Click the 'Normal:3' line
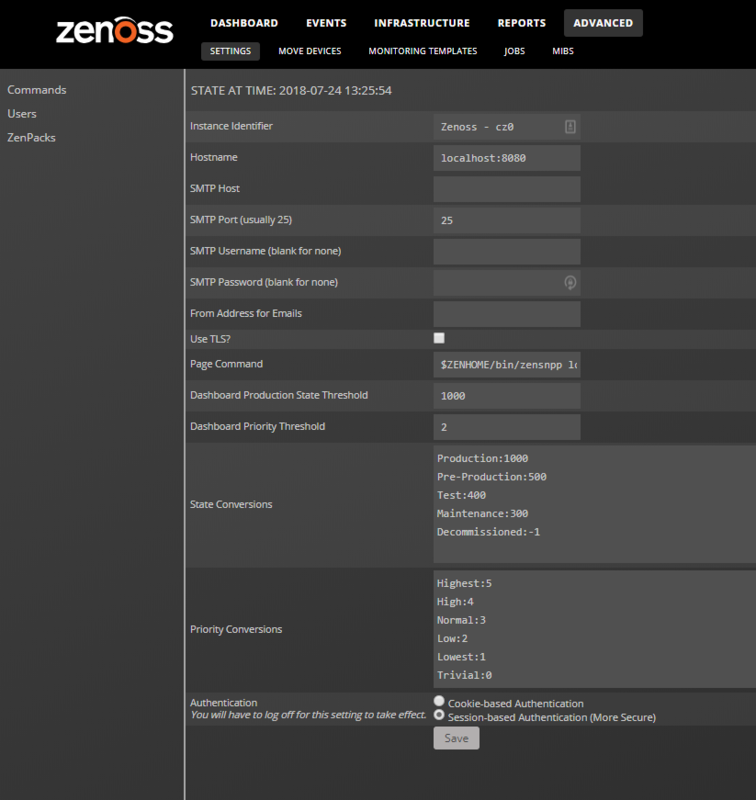 point(461,620)
